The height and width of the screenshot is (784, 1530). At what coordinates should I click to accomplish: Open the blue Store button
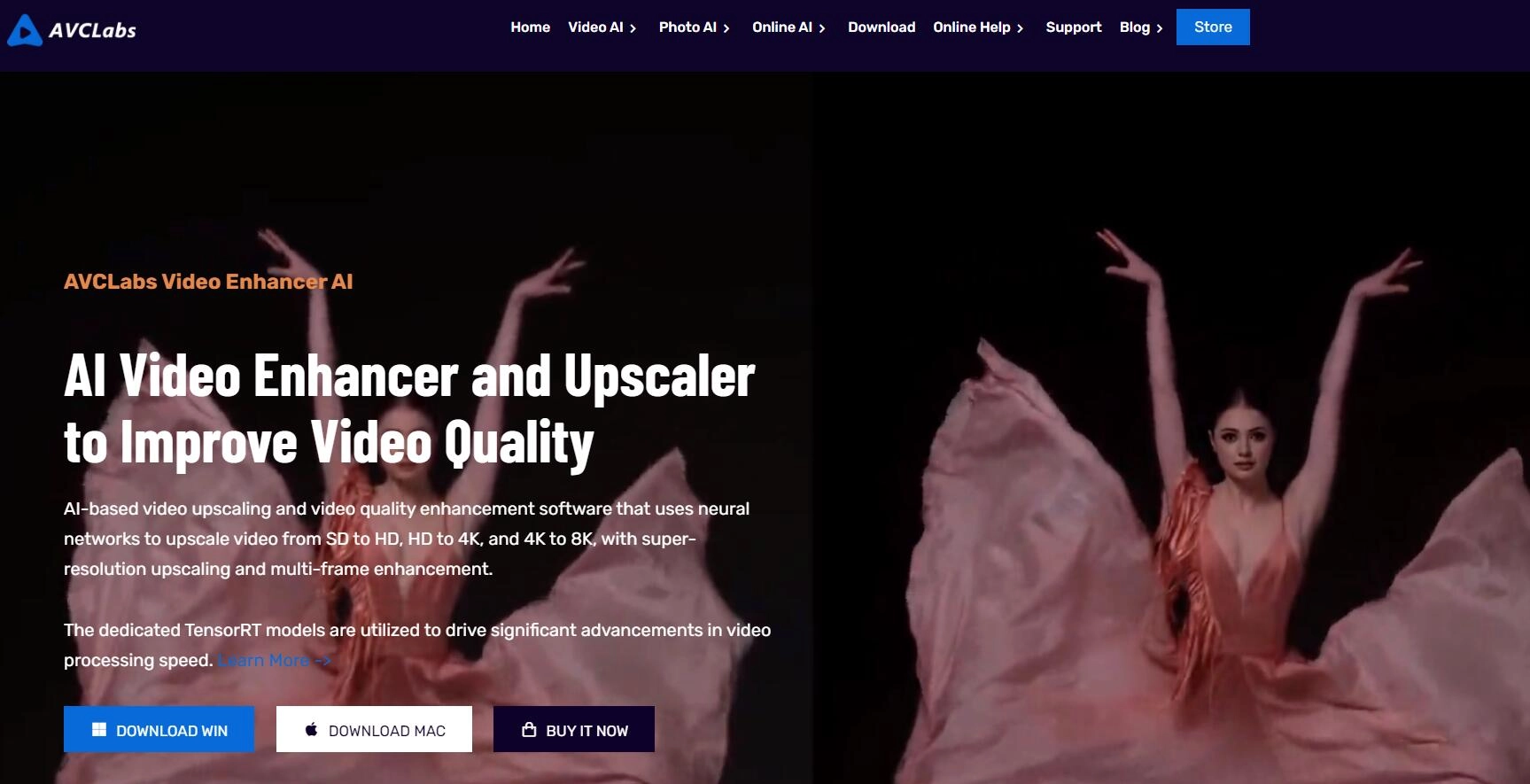[x=1212, y=27]
